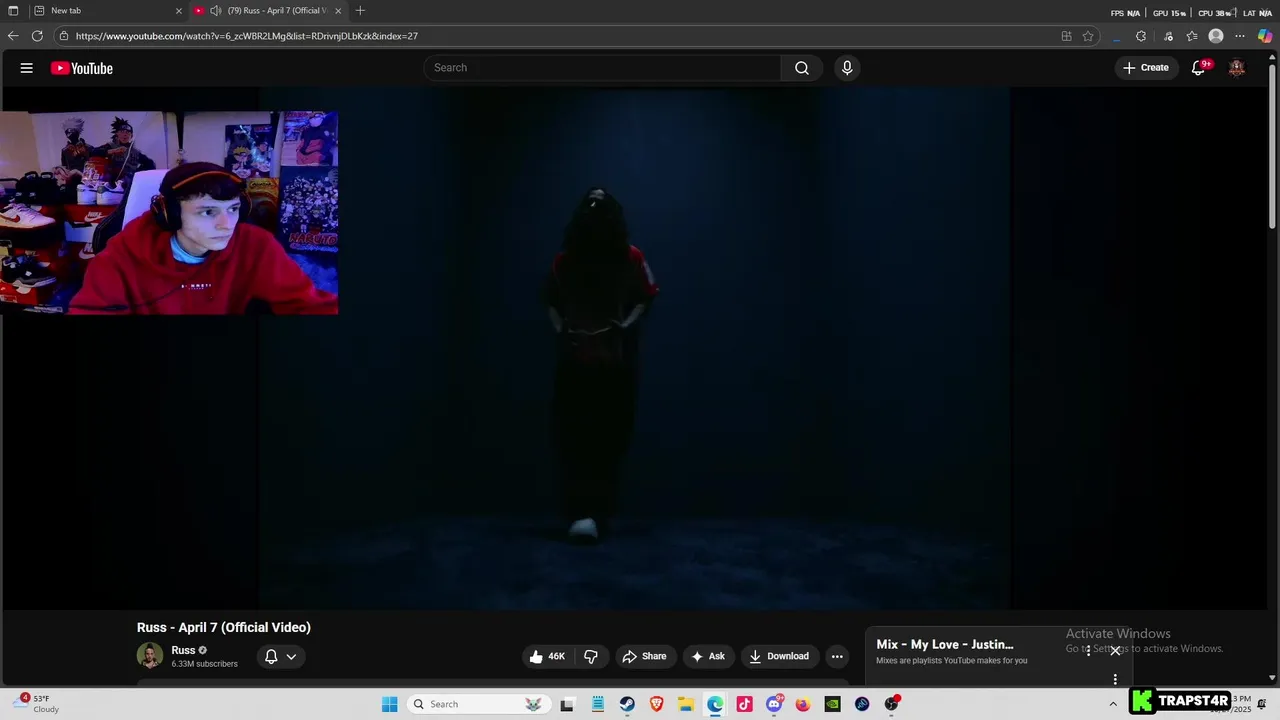Click the Ask button
This screenshot has width=1280, height=720.
pos(707,656)
